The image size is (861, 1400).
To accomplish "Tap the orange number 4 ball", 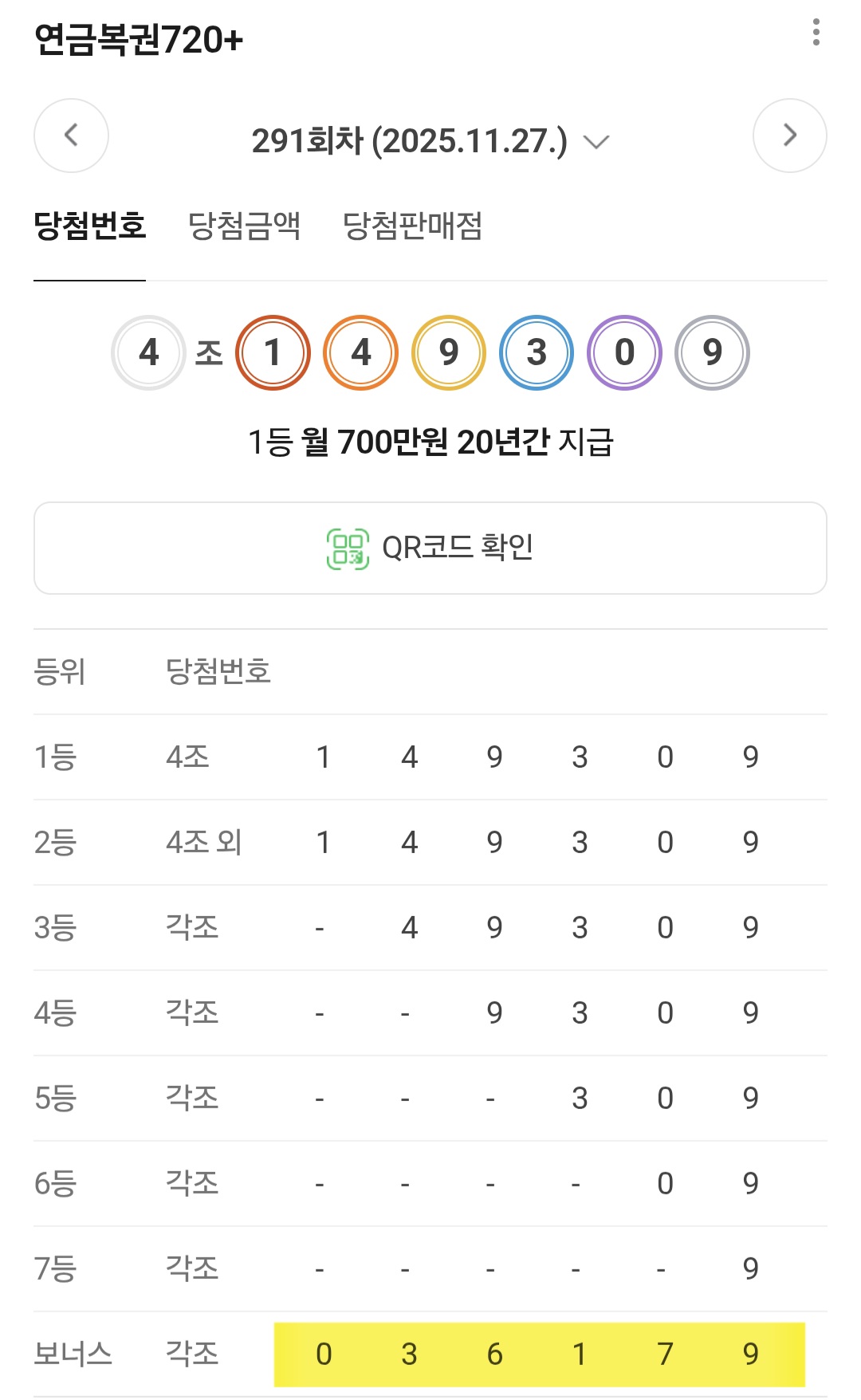I will point(361,352).
